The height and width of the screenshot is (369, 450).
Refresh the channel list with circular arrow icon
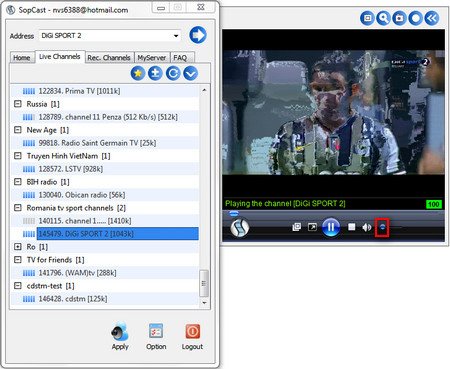click(173, 73)
